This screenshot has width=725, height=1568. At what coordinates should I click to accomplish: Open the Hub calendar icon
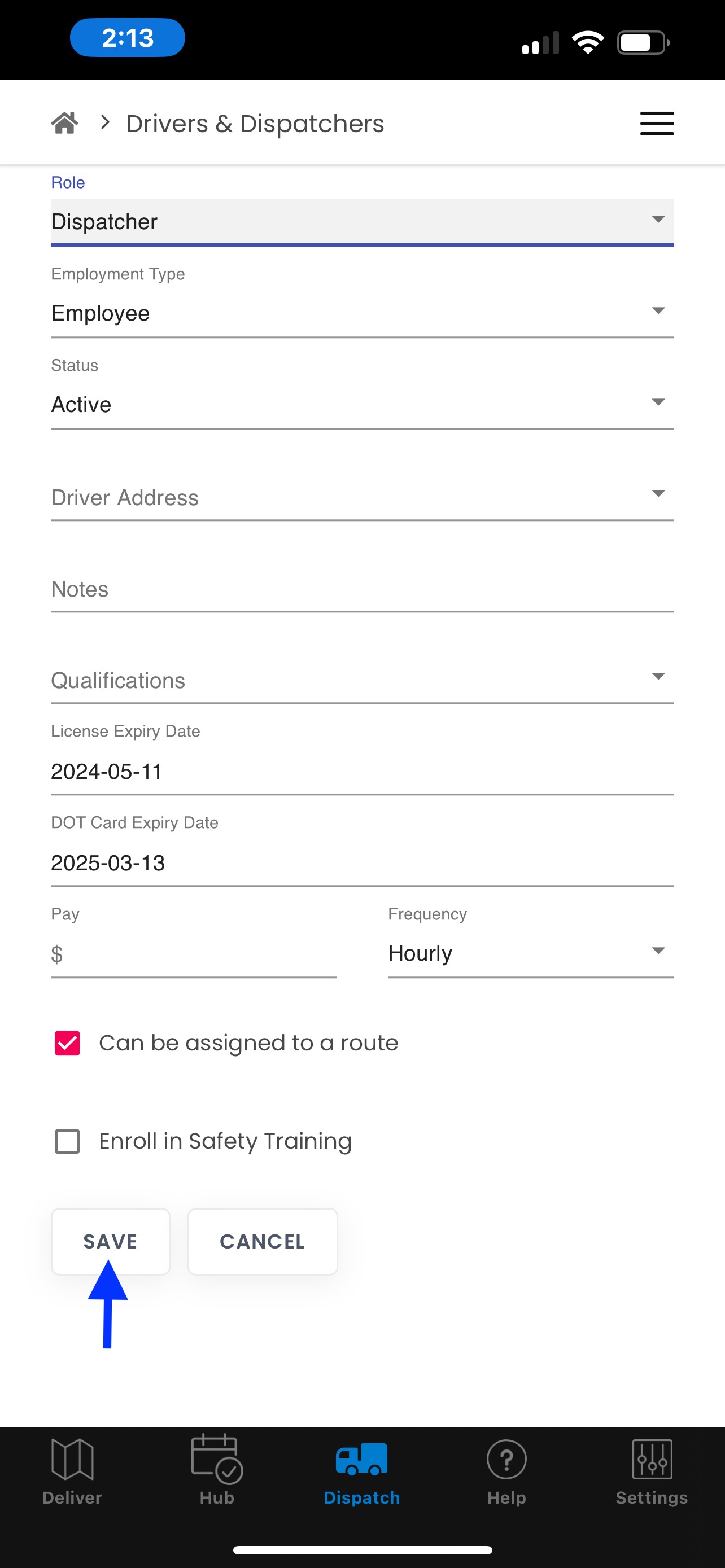(x=217, y=1458)
